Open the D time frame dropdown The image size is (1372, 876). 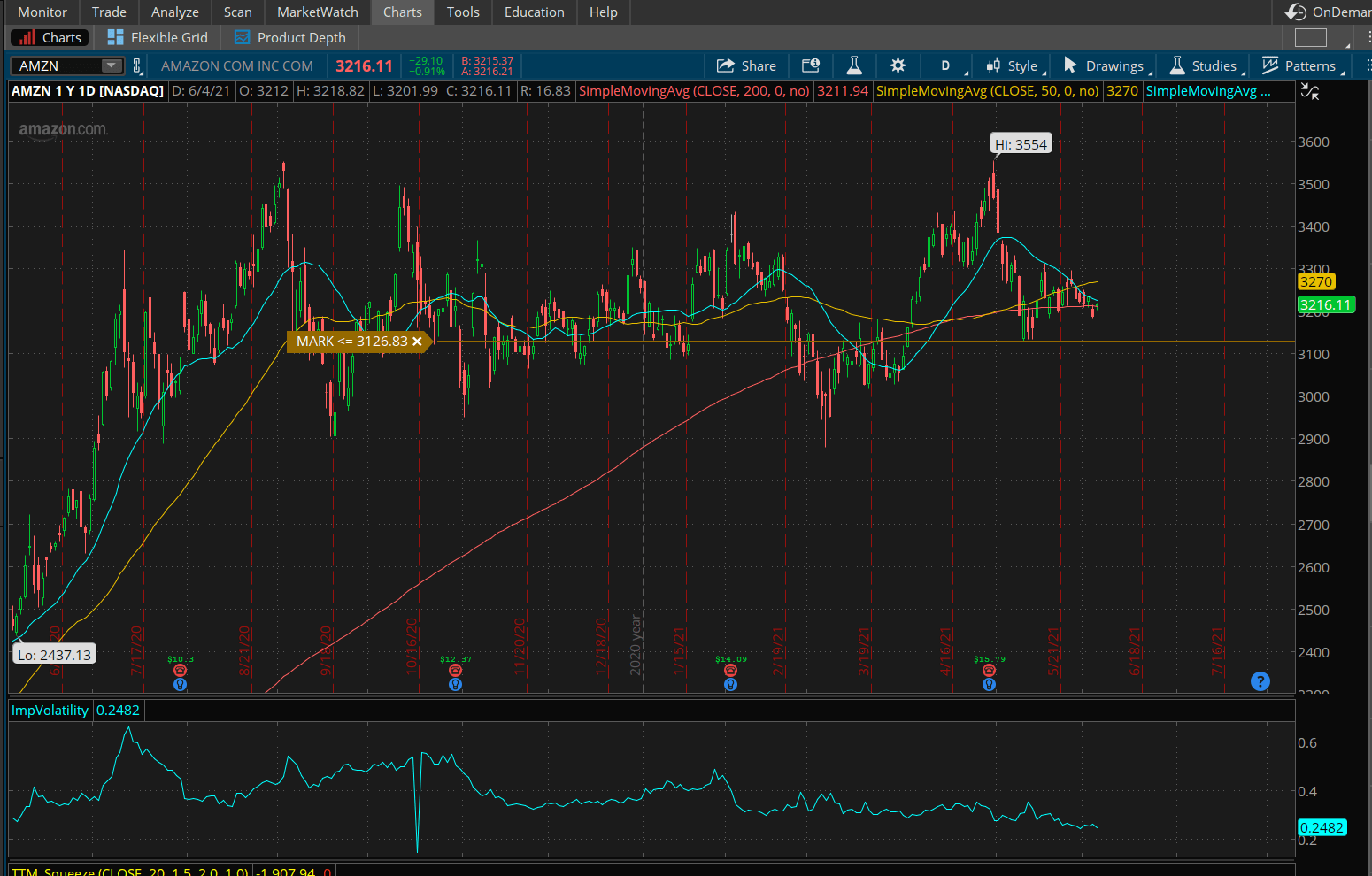946,65
